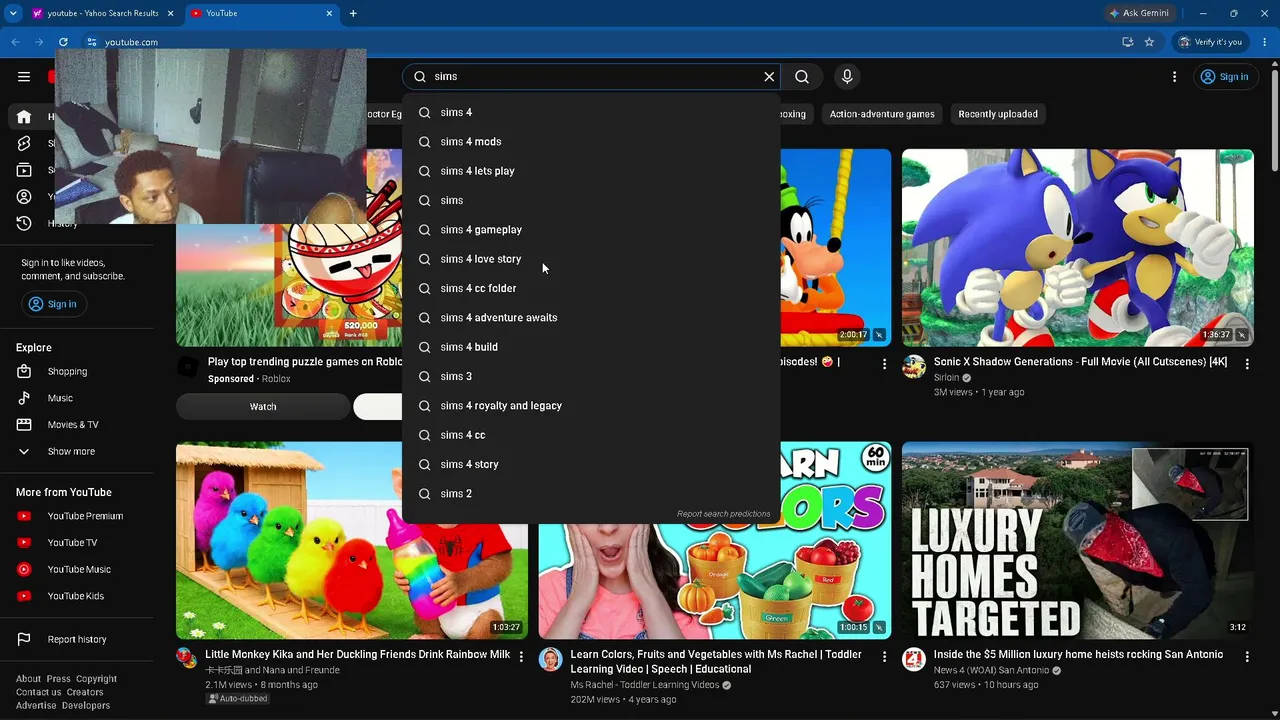This screenshot has width=1280, height=720.
Task: Open YouTube settings three-dot menu in header
Action: tap(1175, 77)
